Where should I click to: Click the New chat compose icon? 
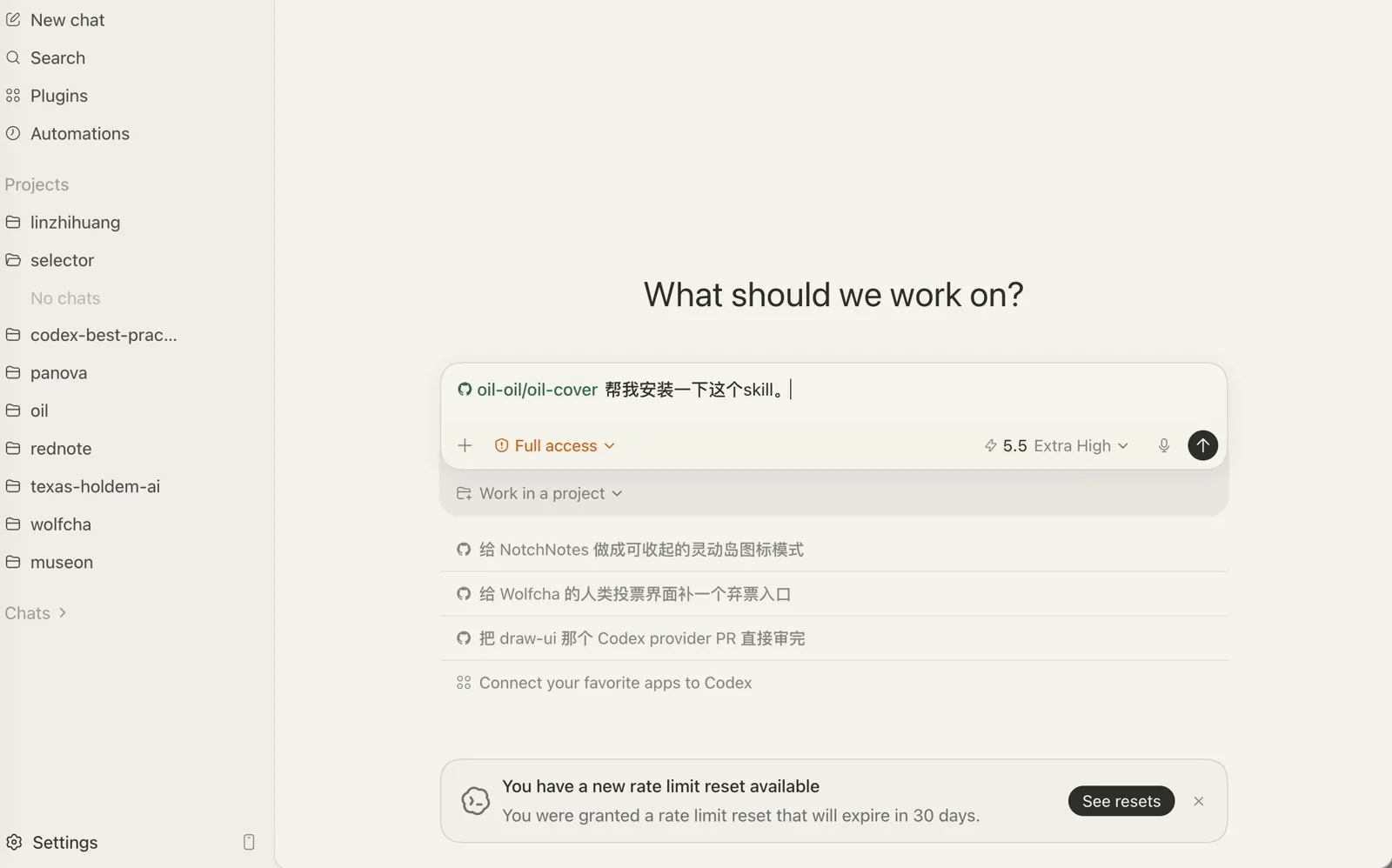pyautogui.click(x=13, y=19)
